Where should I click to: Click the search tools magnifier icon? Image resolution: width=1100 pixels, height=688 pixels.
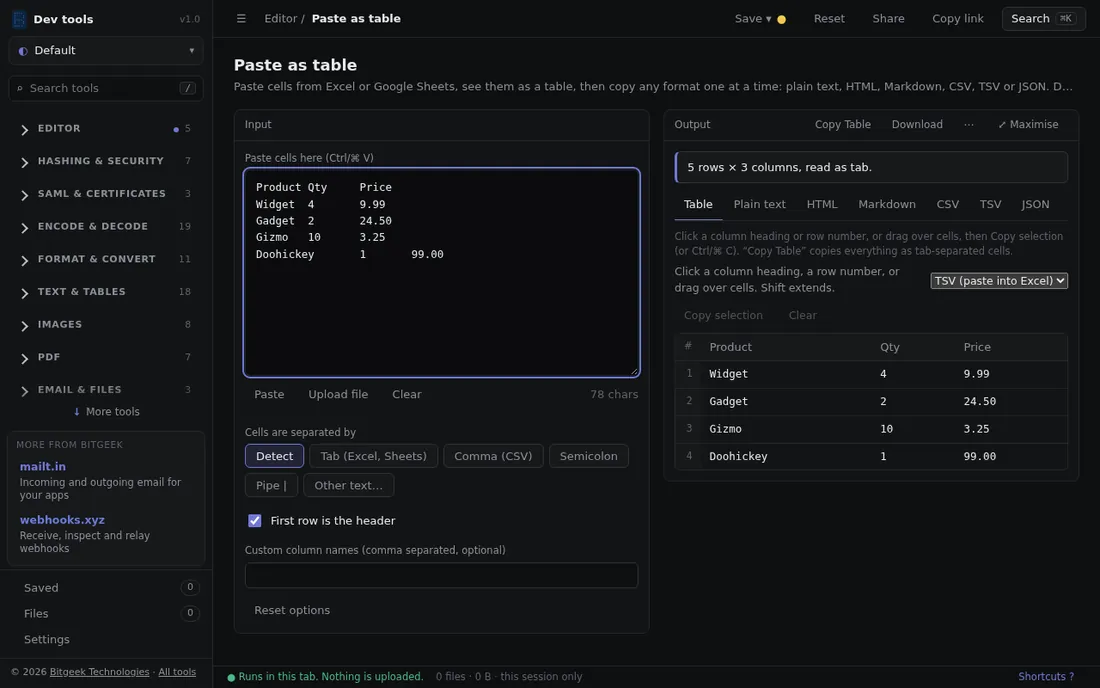point(20,88)
